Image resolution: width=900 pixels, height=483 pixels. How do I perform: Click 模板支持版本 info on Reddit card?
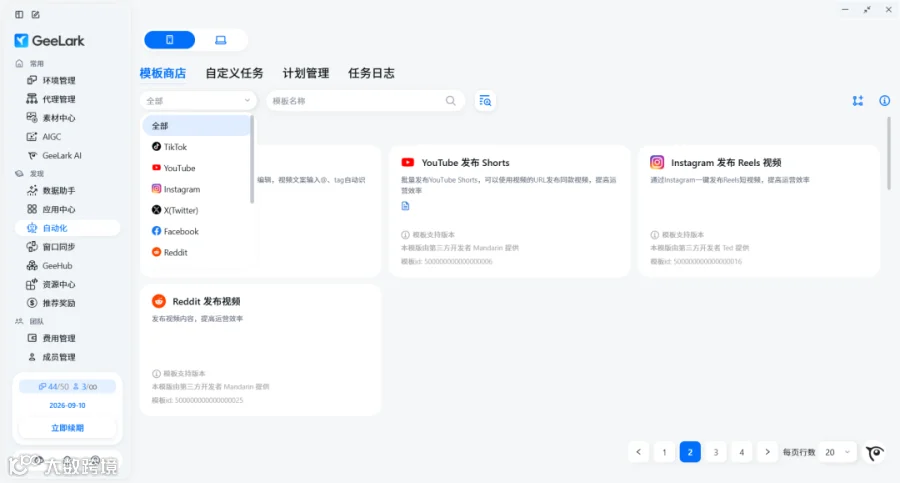click(179, 374)
